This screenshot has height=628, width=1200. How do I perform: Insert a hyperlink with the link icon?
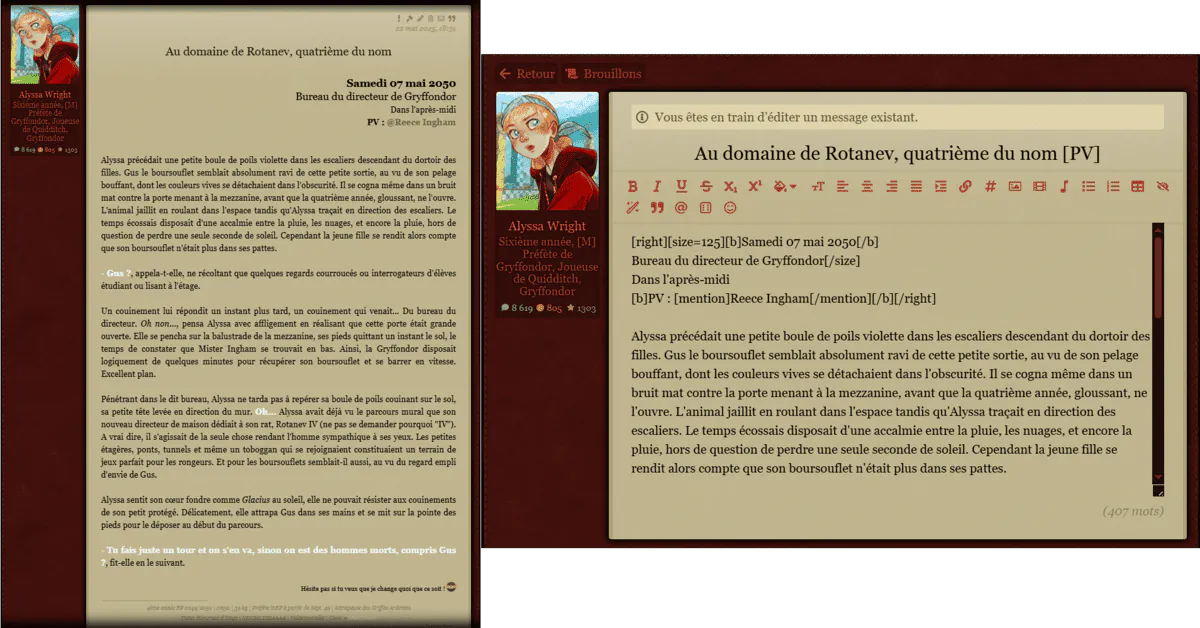965,186
